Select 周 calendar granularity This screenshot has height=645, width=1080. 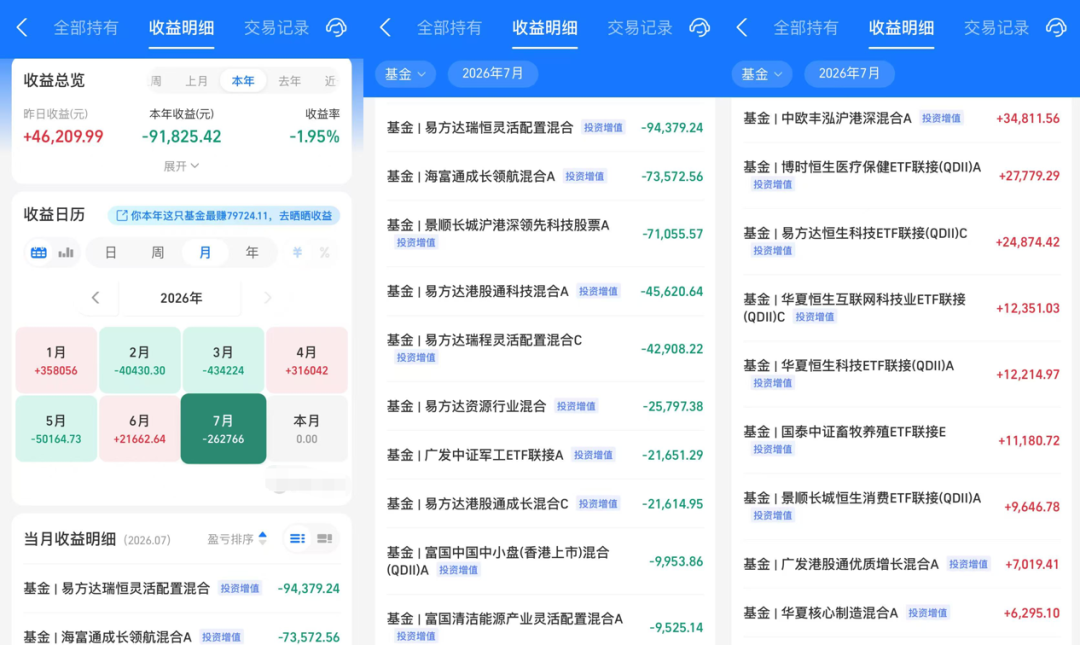coord(158,253)
